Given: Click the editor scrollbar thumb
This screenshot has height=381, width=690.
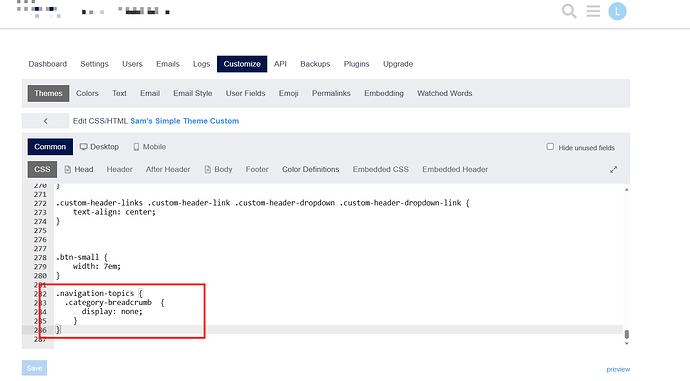Looking at the screenshot, I should 627,335.
